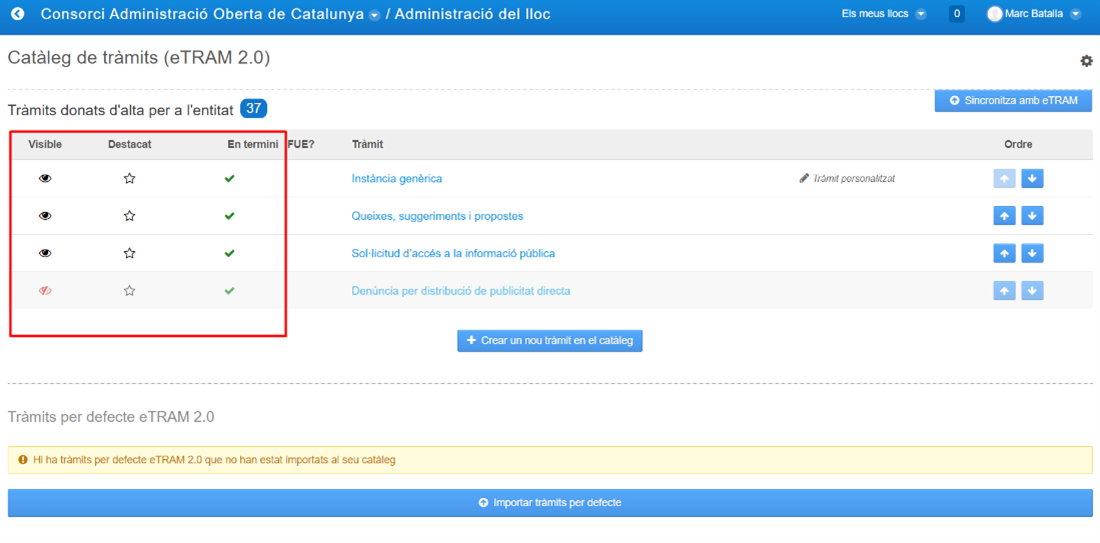The height and width of the screenshot is (543, 1100).
Task: Click the back arrow icon in header
Action: pyautogui.click(x=18, y=13)
